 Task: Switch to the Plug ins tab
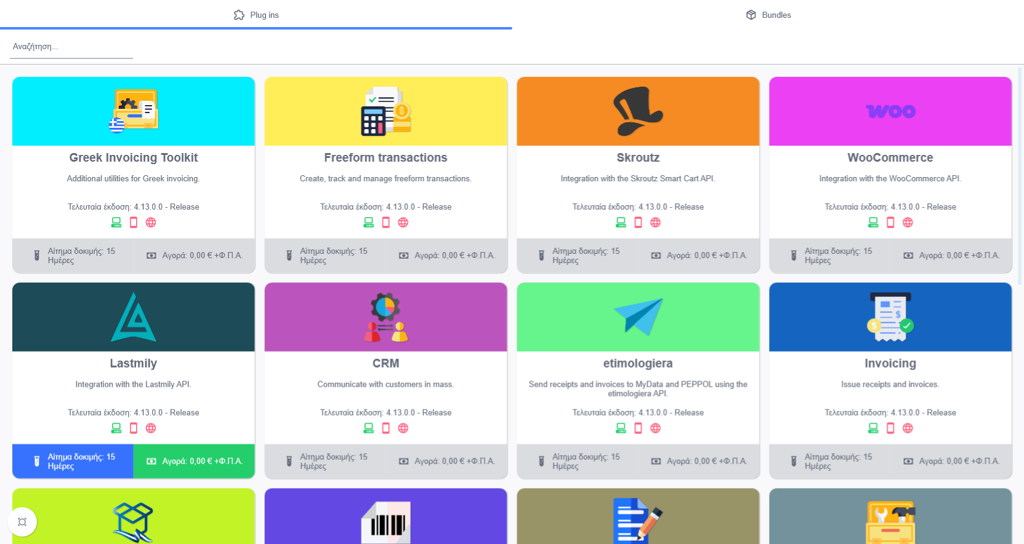coord(256,15)
